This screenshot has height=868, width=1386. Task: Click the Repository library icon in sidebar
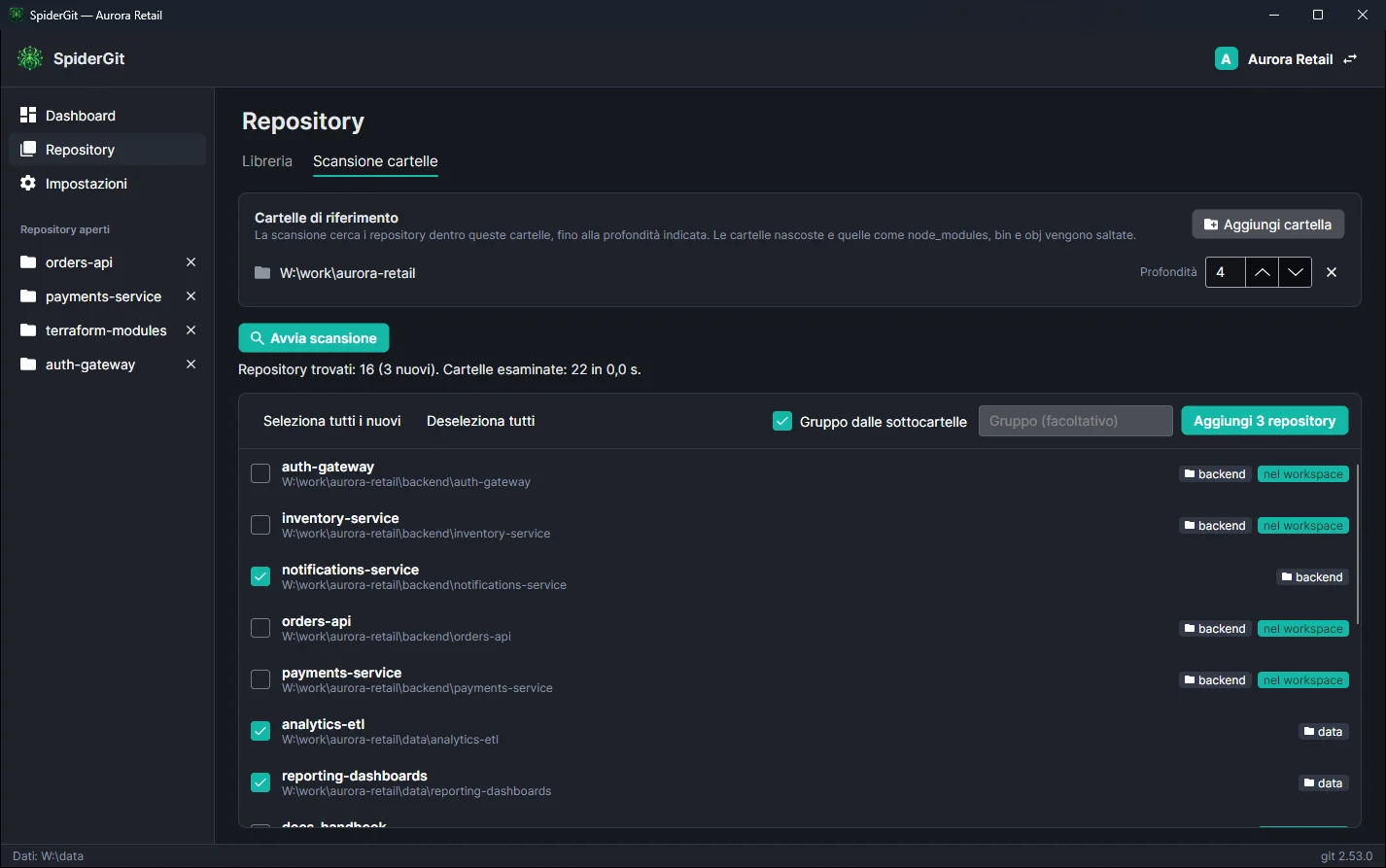coord(28,149)
